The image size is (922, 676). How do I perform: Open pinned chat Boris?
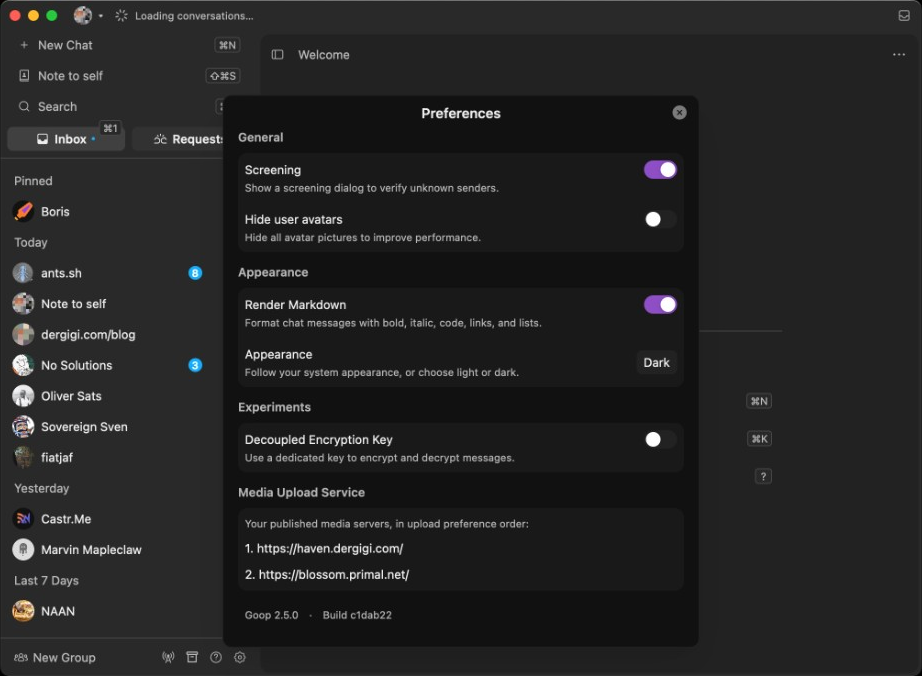[112, 212]
